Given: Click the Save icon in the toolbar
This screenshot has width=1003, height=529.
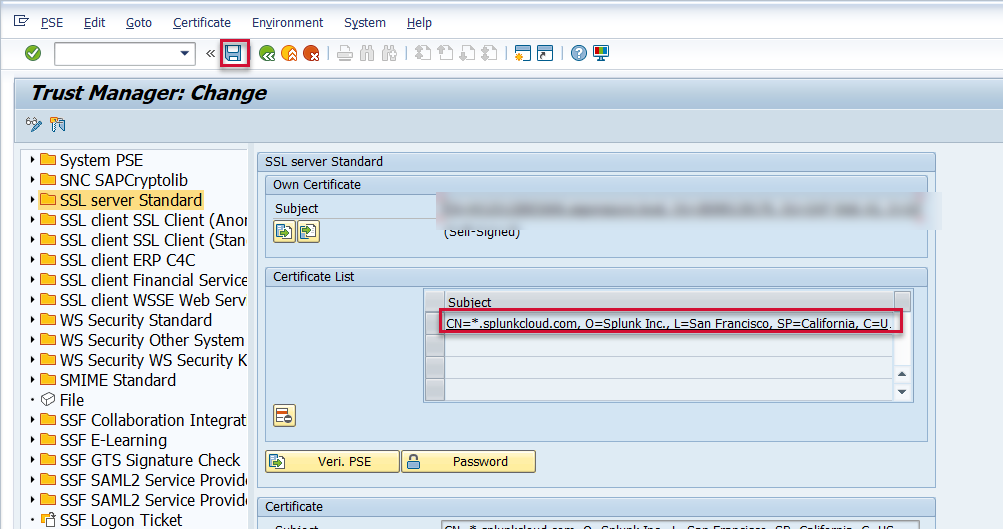Looking at the screenshot, I should point(234,53).
